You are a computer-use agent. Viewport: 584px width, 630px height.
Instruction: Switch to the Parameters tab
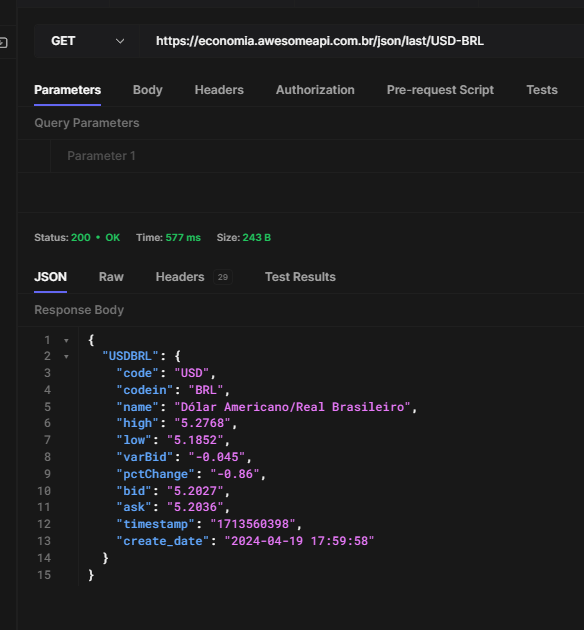(x=67, y=90)
